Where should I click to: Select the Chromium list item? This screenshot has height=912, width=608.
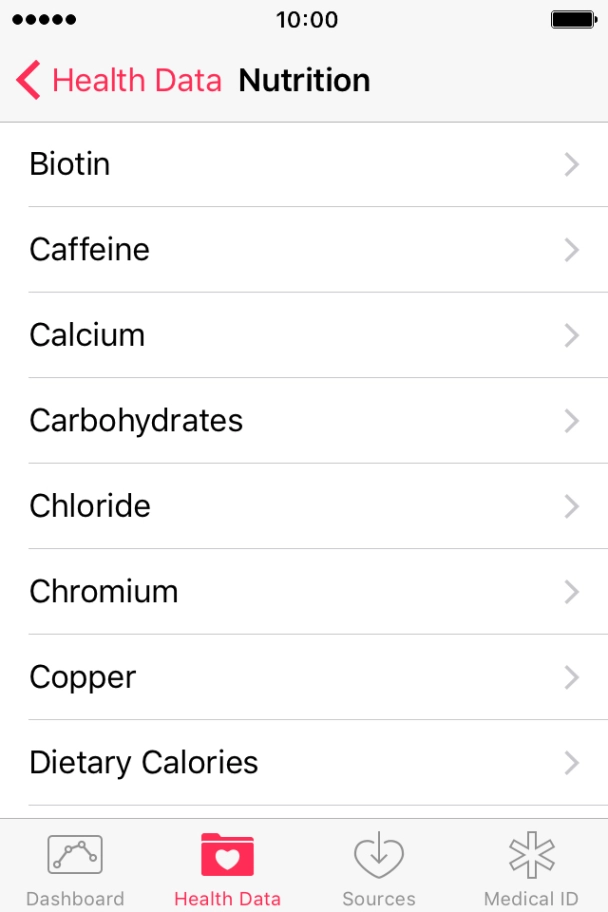304,592
